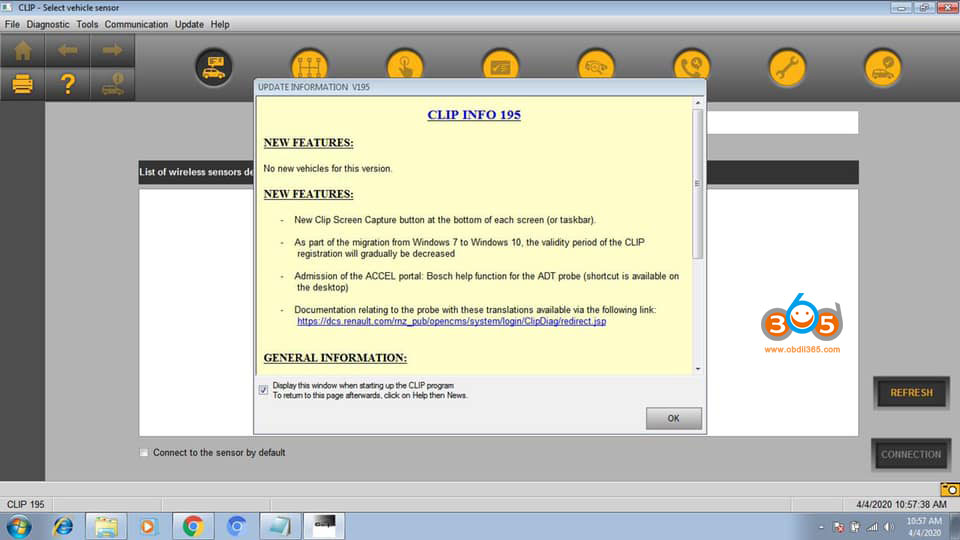Show hidden system tray icons arrow
Screen dimensions: 960x540
tap(821, 527)
